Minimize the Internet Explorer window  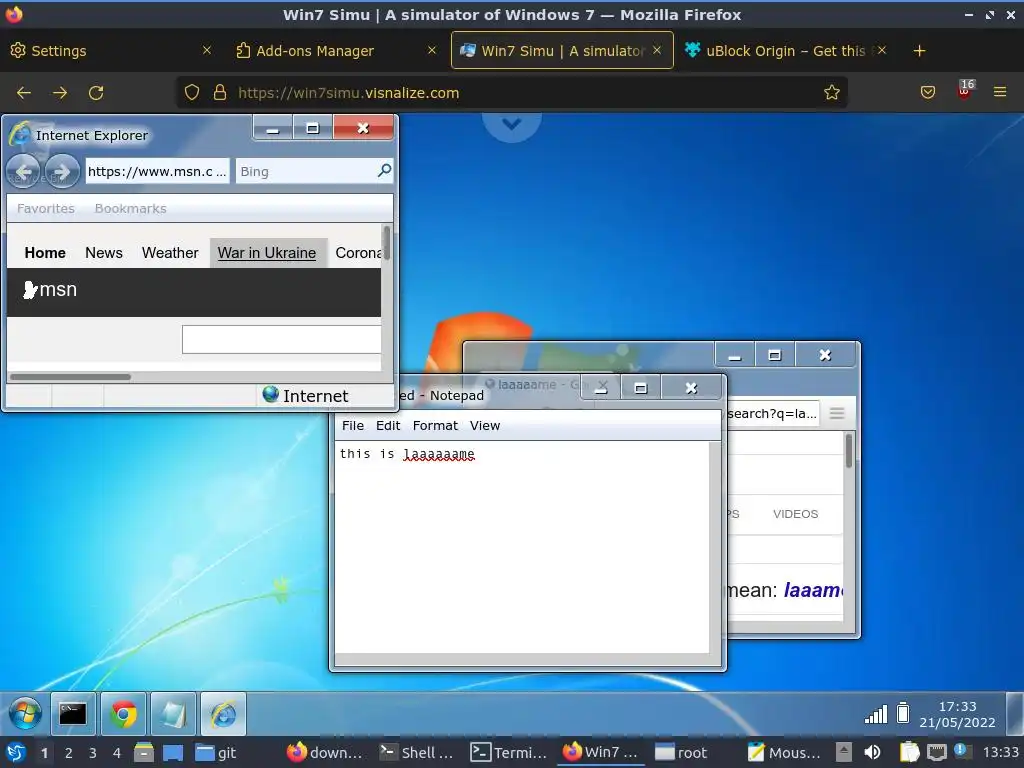coord(273,128)
